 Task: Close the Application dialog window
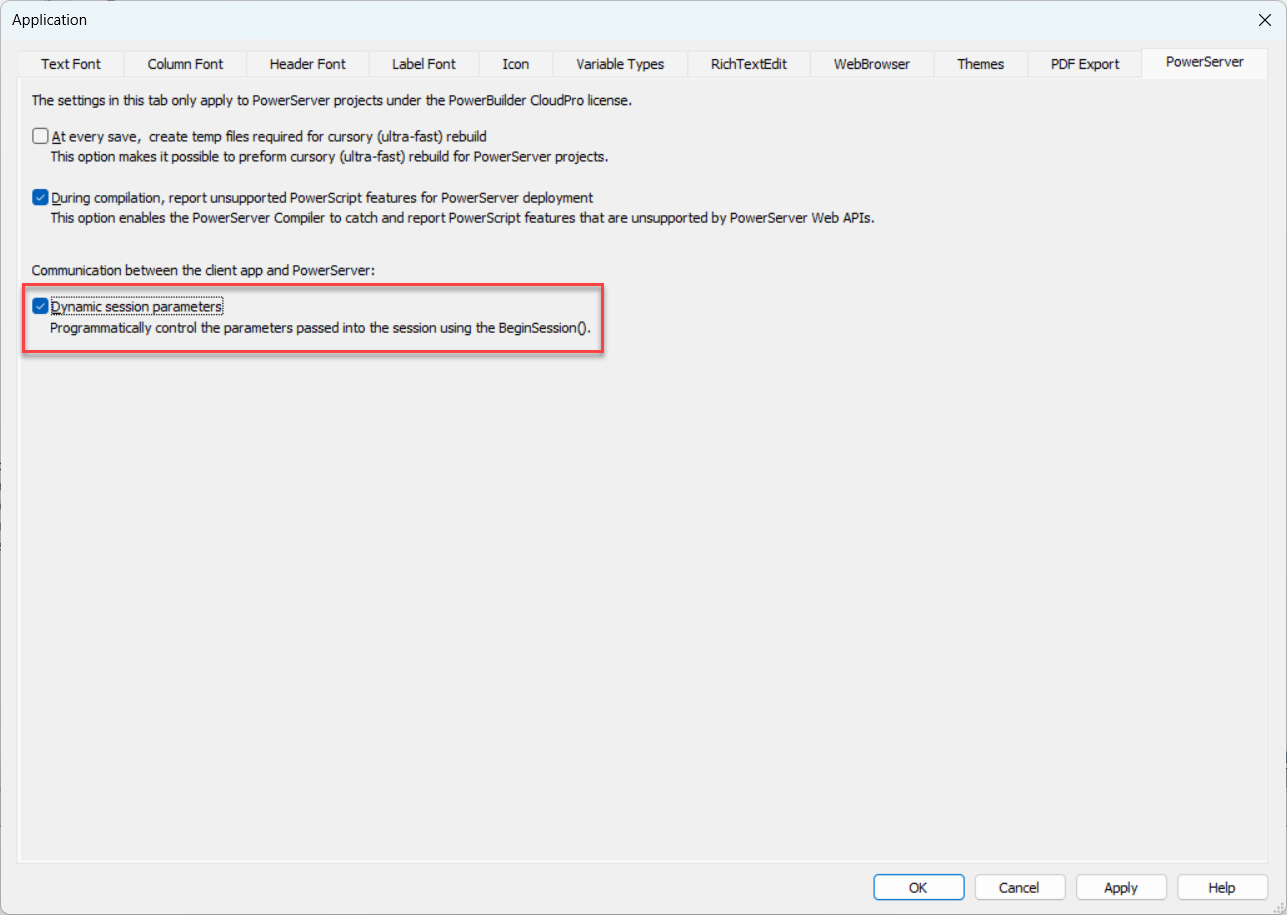pos(1264,20)
